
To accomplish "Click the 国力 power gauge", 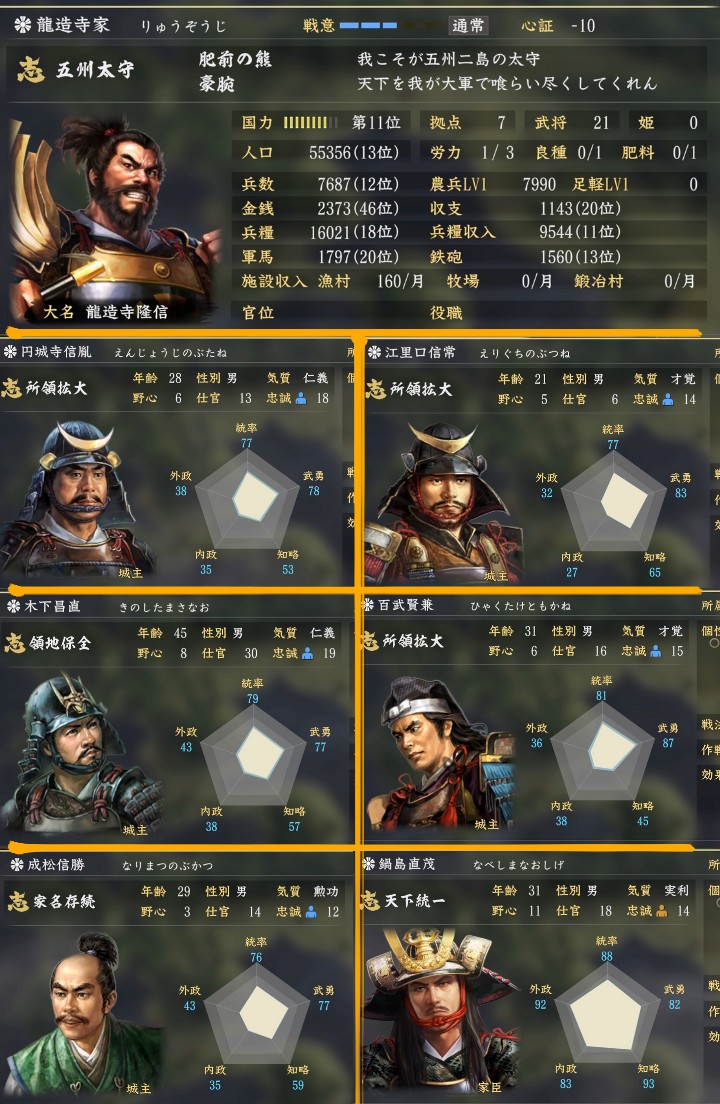I will point(311,123).
